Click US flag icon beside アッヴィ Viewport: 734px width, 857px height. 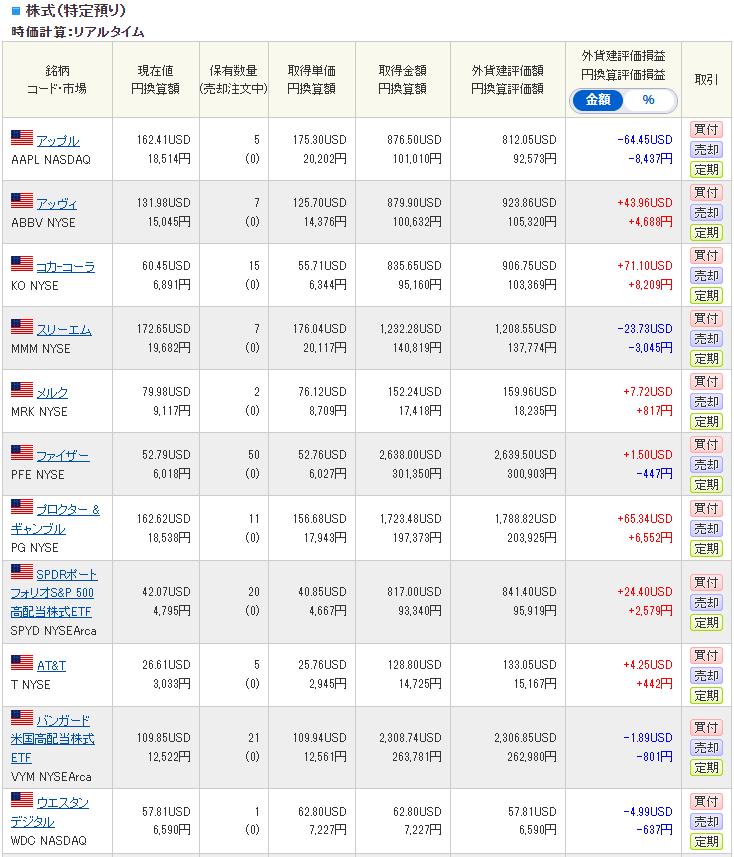pos(22,201)
